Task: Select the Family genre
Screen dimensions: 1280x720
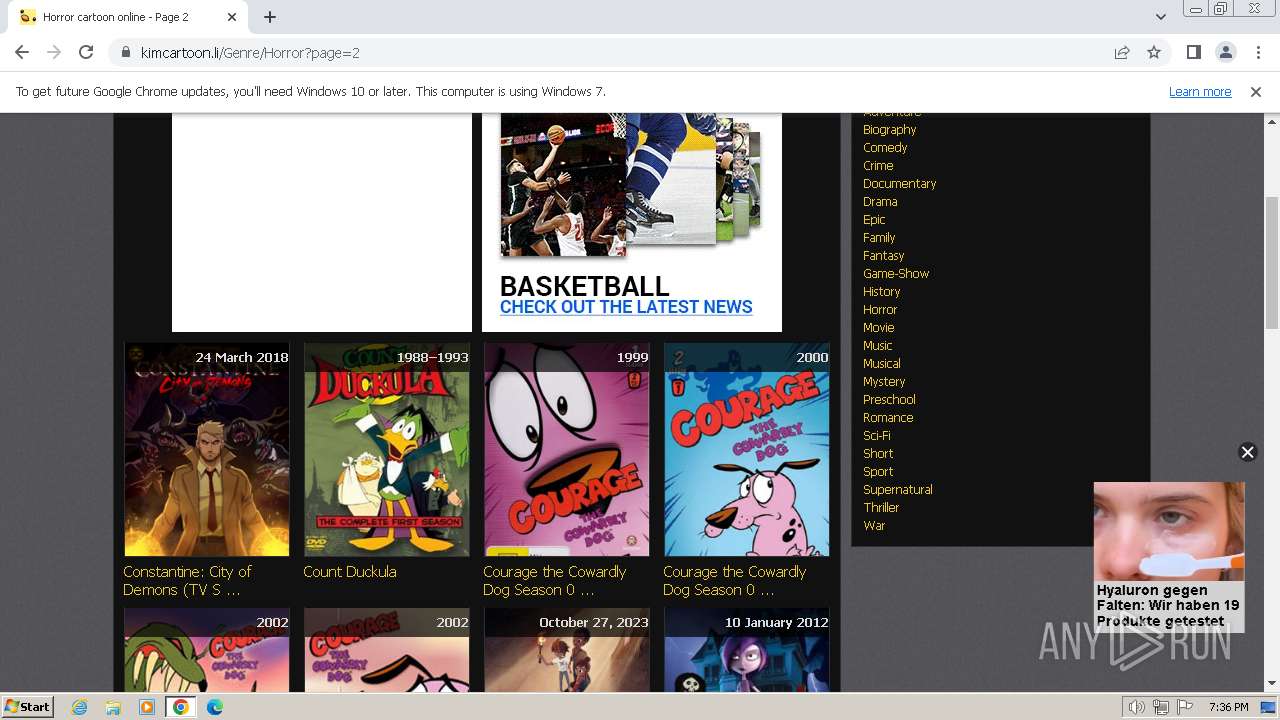Action: point(879,237)
